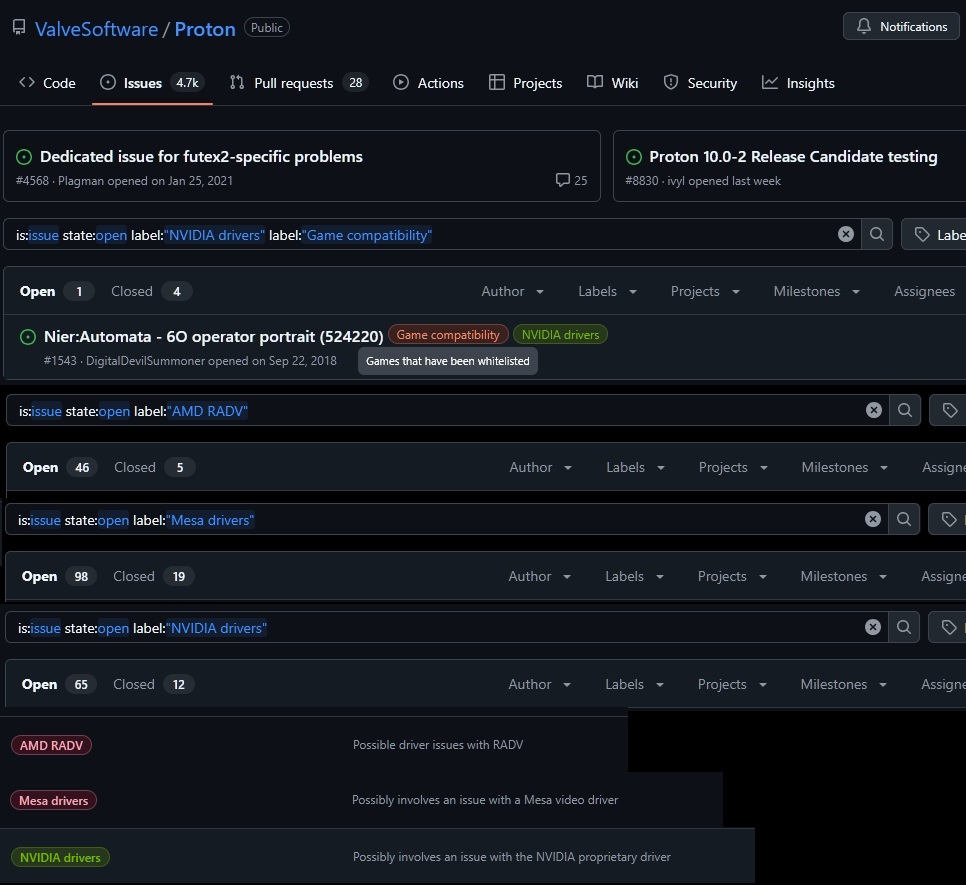Expand Projects dropdown in the Open 46 row
The image size is (966, 885).
click(x=733, y=467)
